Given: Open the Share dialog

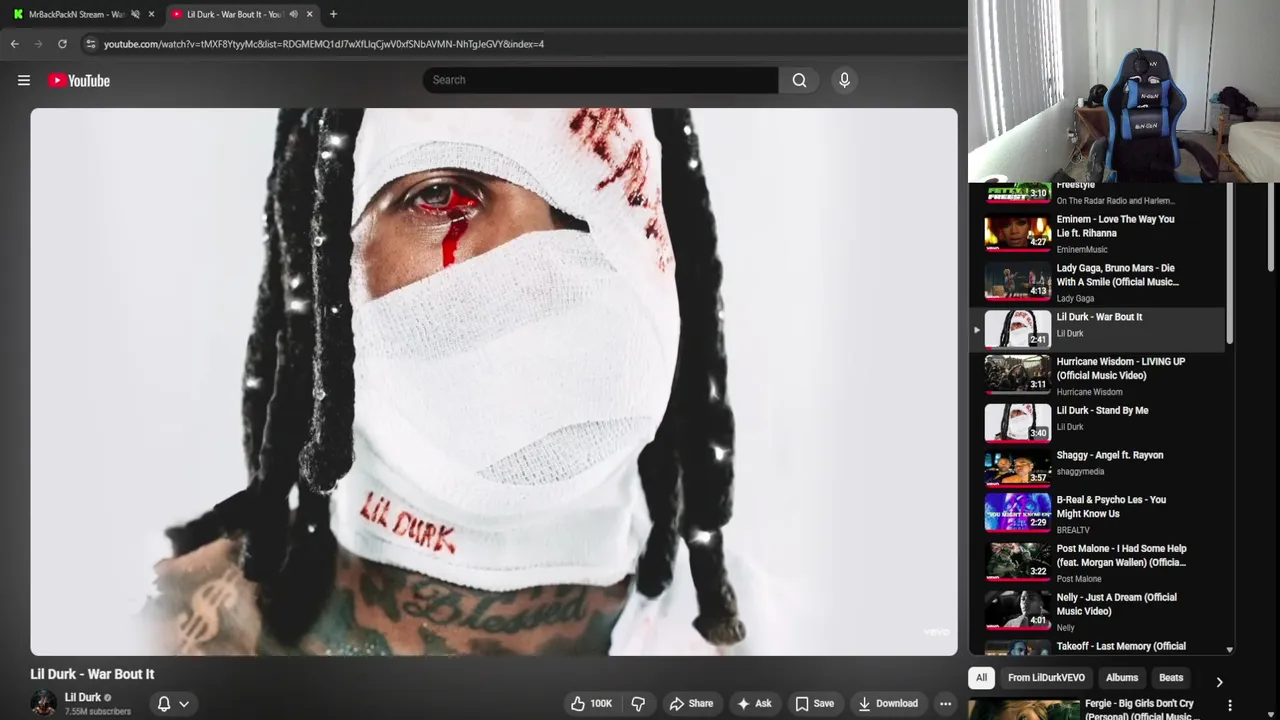Looking at the screenshot, I should [x=691, y=703].
